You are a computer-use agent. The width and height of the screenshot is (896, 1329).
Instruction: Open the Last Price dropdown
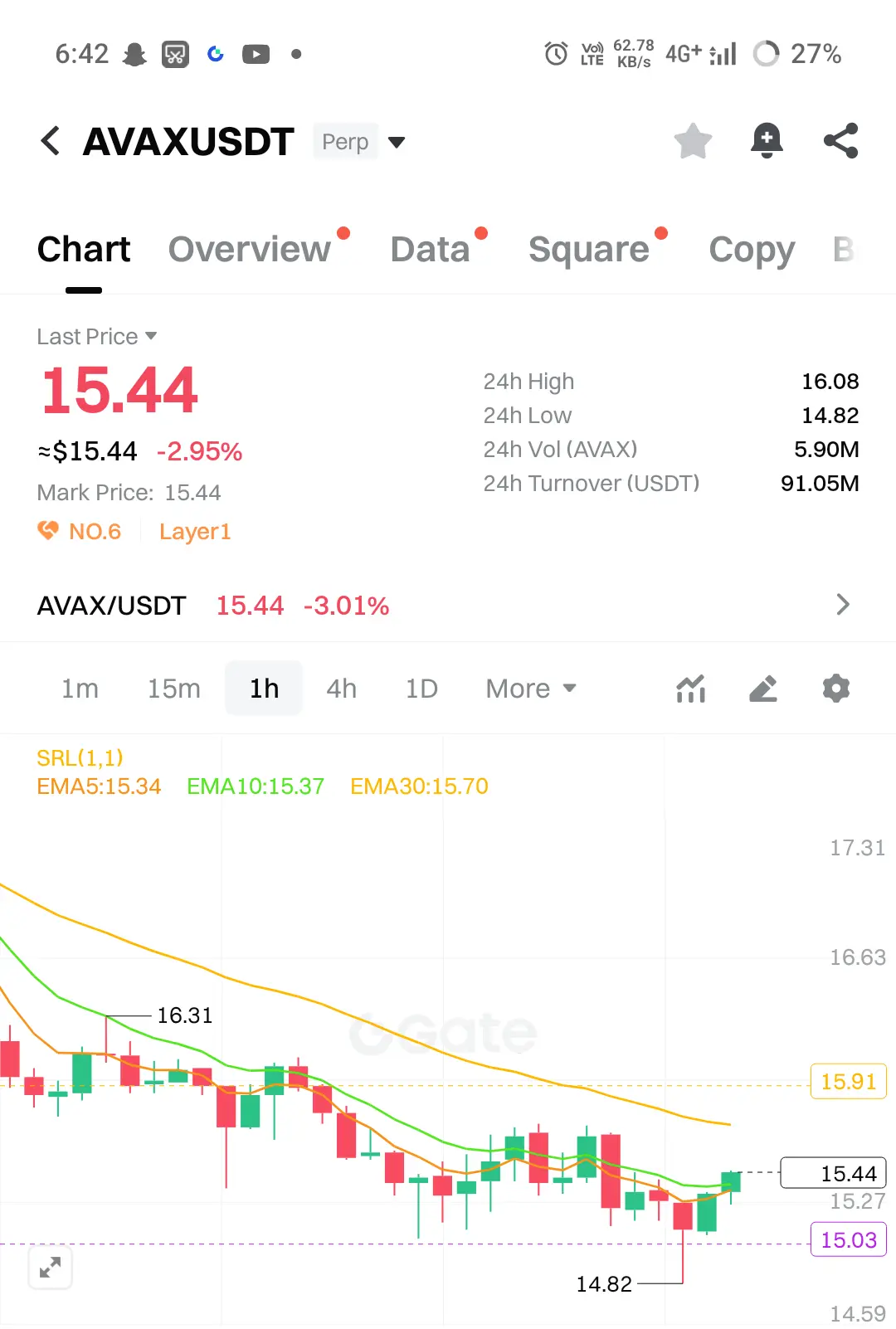pyautogui.click(x=97, y=336)
